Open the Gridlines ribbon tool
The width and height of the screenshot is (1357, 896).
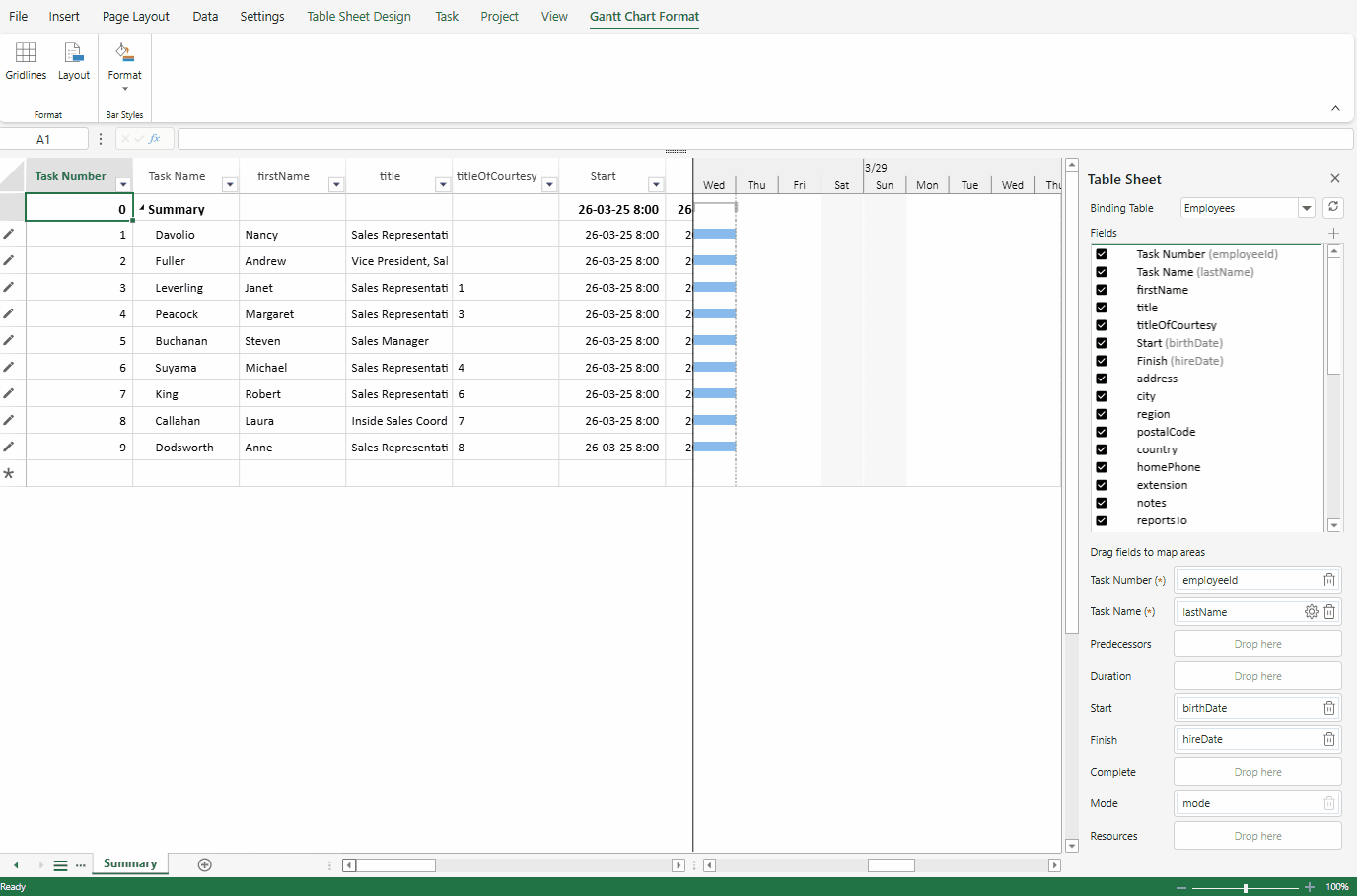(26, 61)
